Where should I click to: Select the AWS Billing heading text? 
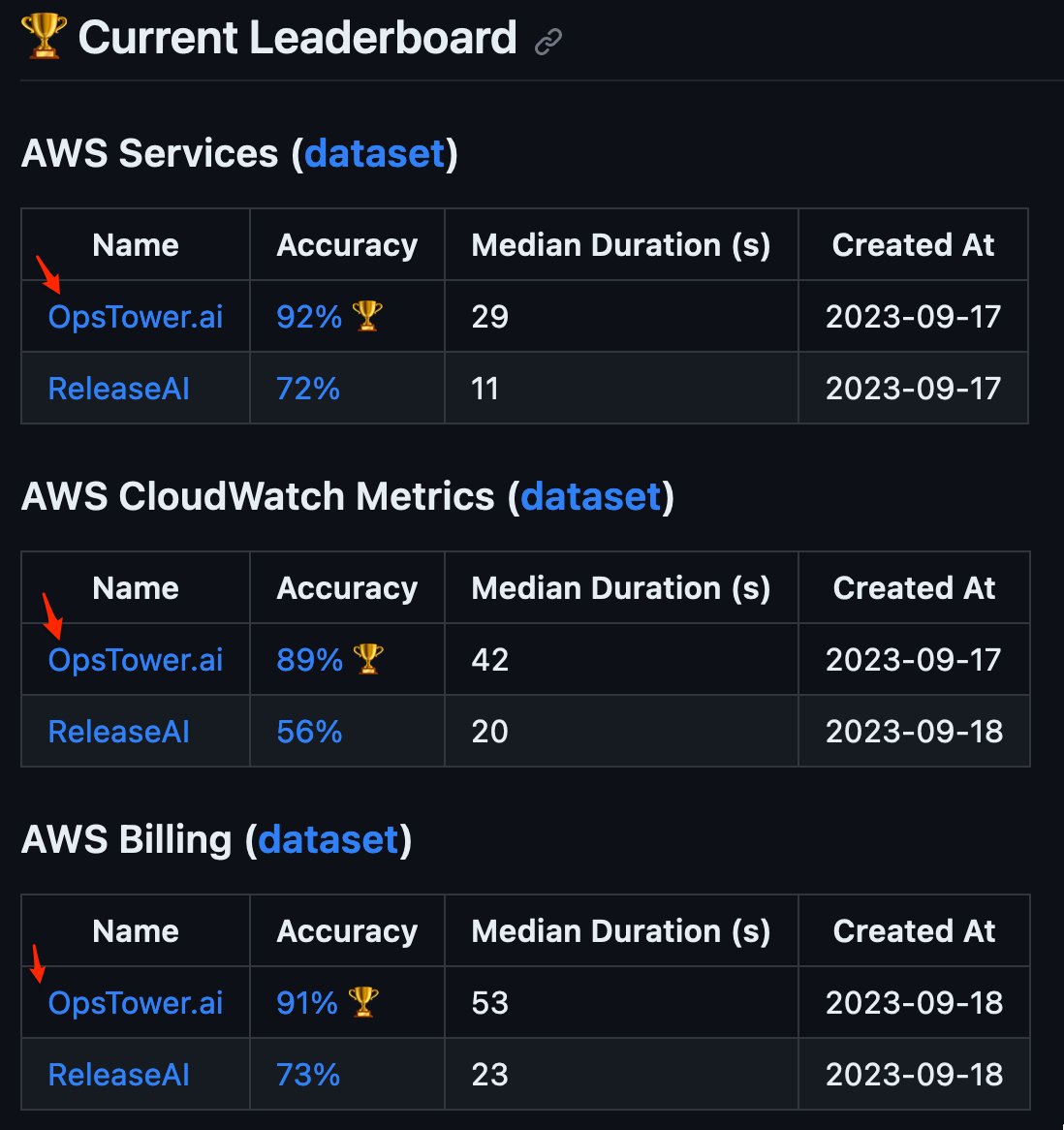(126, 839)
